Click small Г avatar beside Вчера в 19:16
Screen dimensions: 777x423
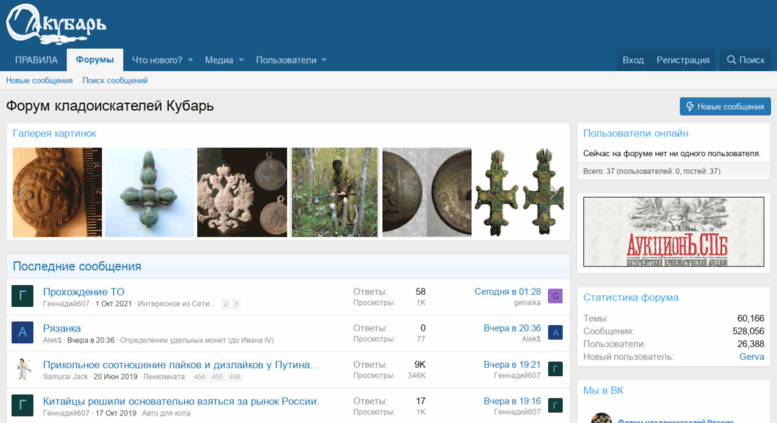555,406
